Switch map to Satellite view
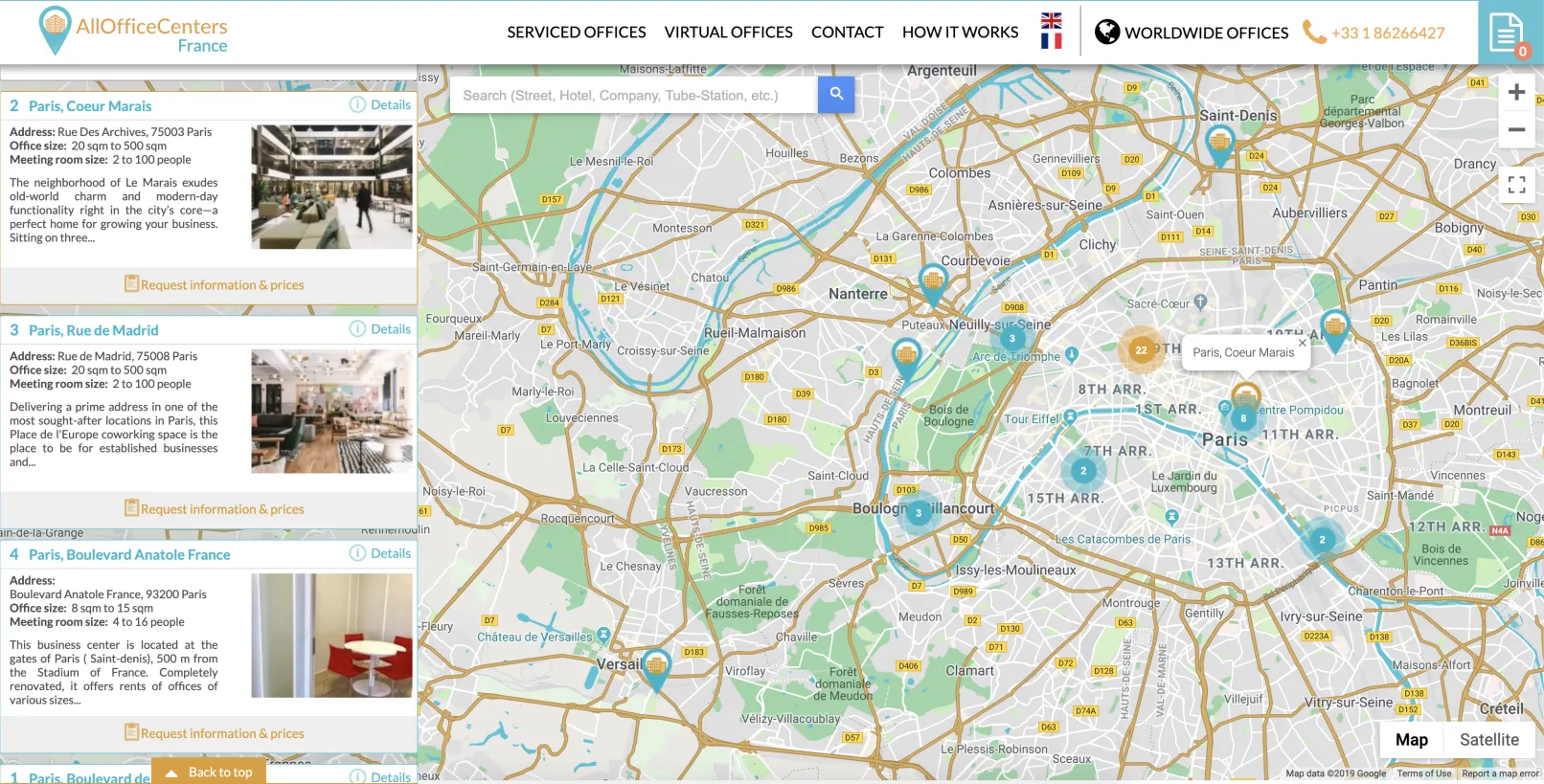 click(1488, 739)
